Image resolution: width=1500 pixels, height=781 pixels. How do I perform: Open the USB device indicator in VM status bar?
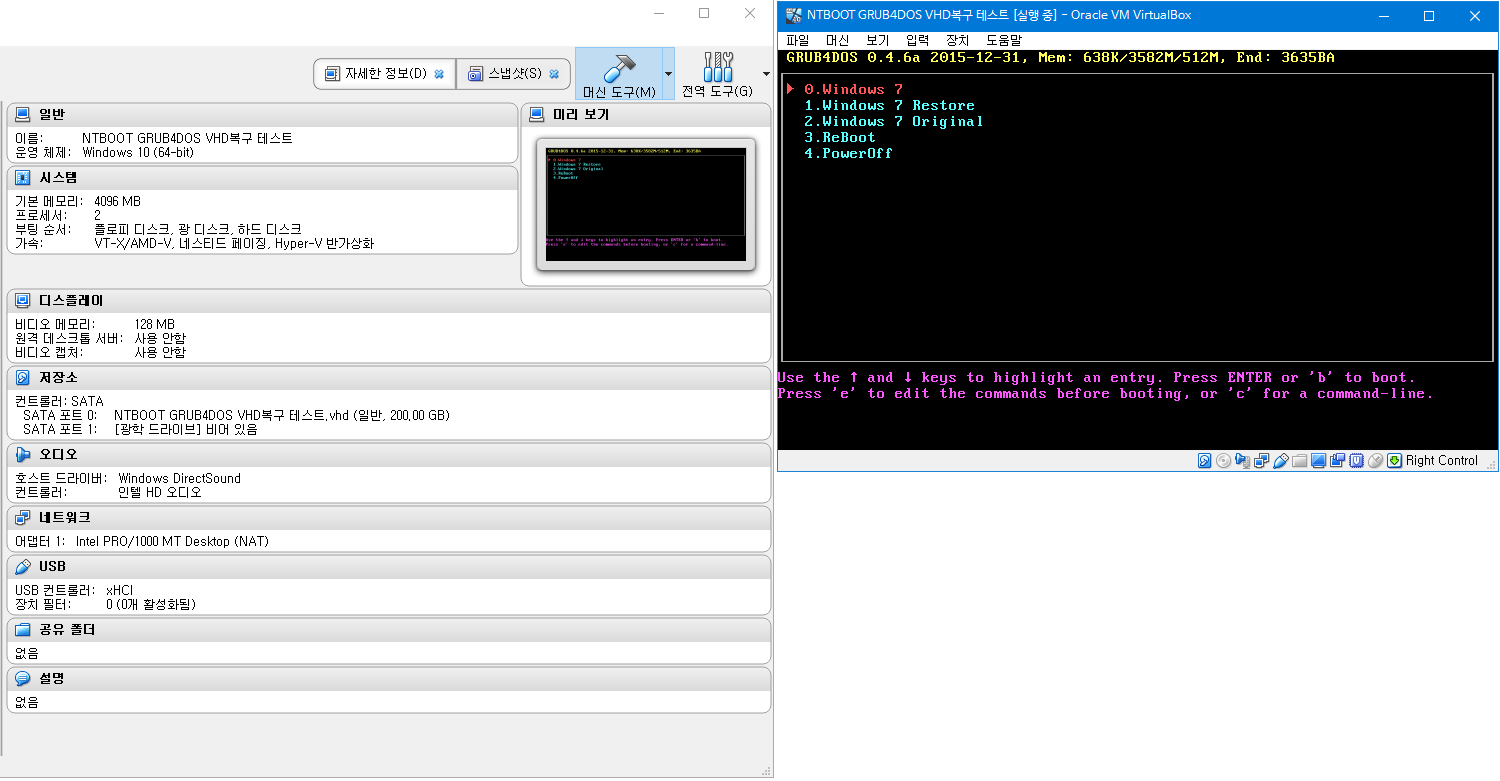1281,460
